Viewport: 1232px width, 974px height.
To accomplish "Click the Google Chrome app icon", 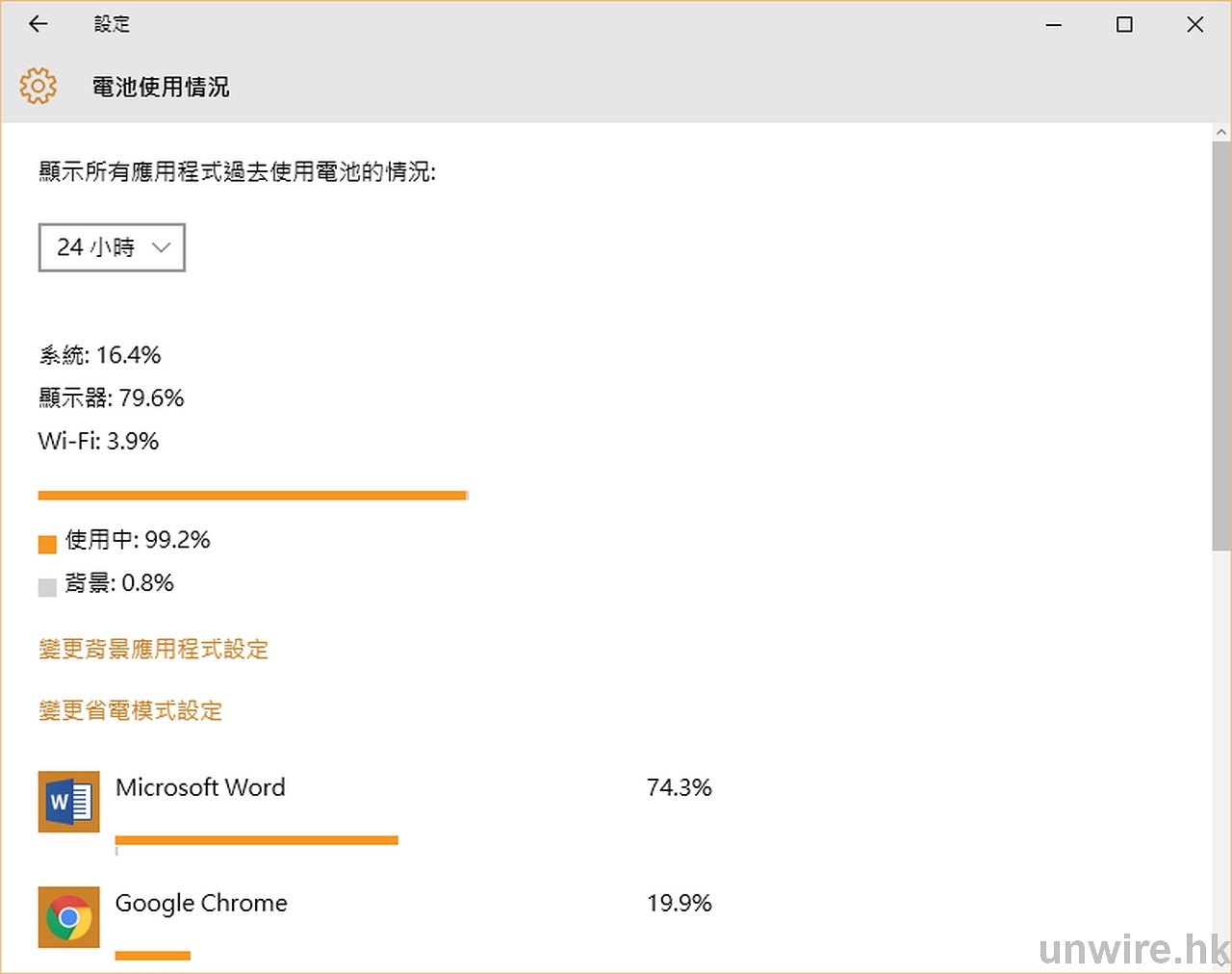I will [x=69, y=917].
